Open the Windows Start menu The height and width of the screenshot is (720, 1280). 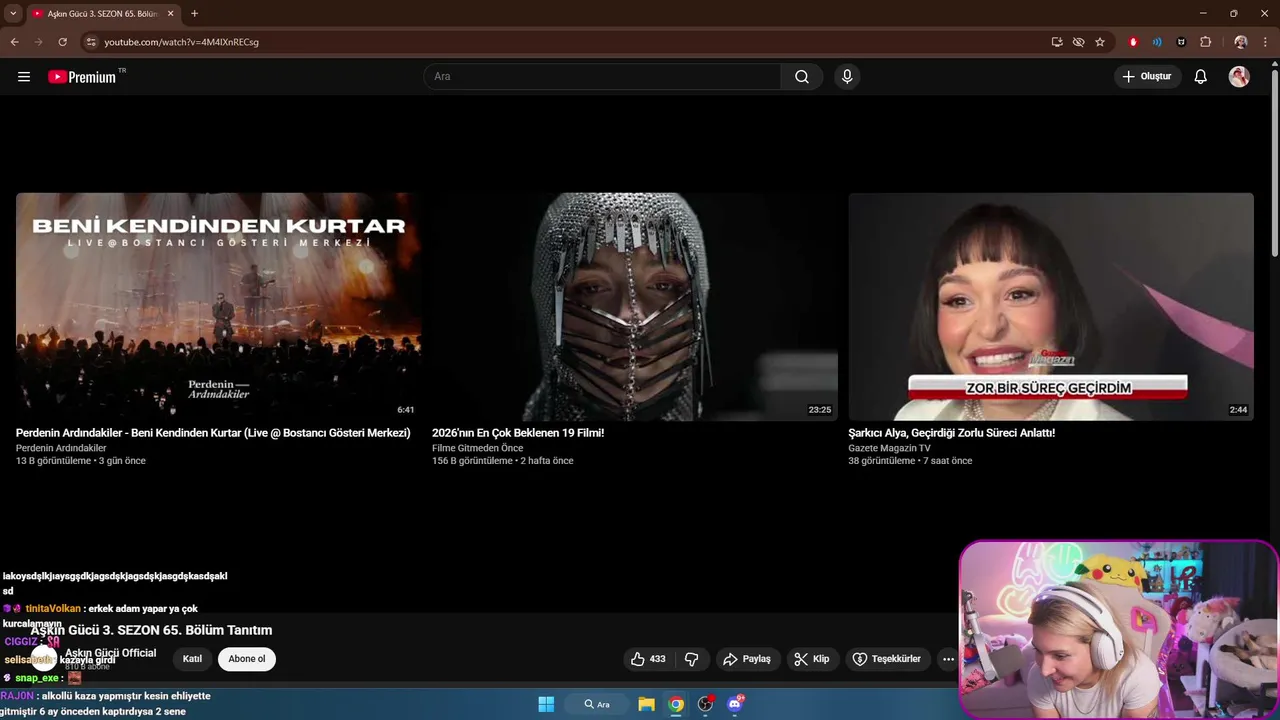point(546,704)
